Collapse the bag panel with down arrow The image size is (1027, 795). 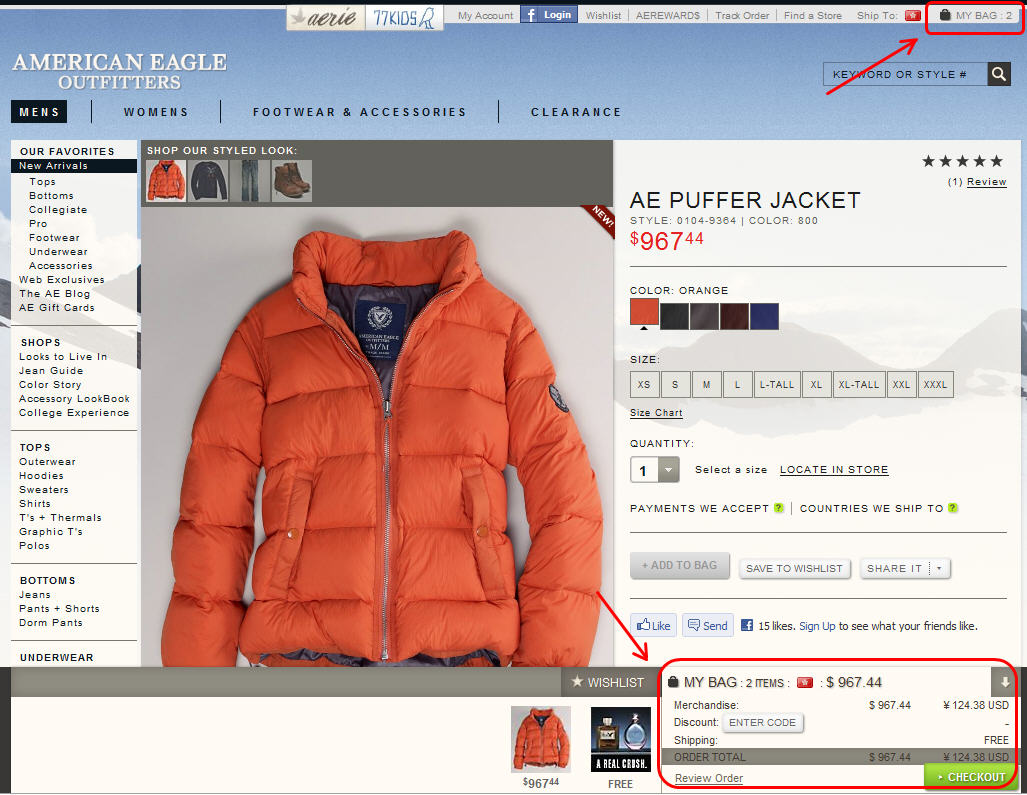(x=1003, y=682)
